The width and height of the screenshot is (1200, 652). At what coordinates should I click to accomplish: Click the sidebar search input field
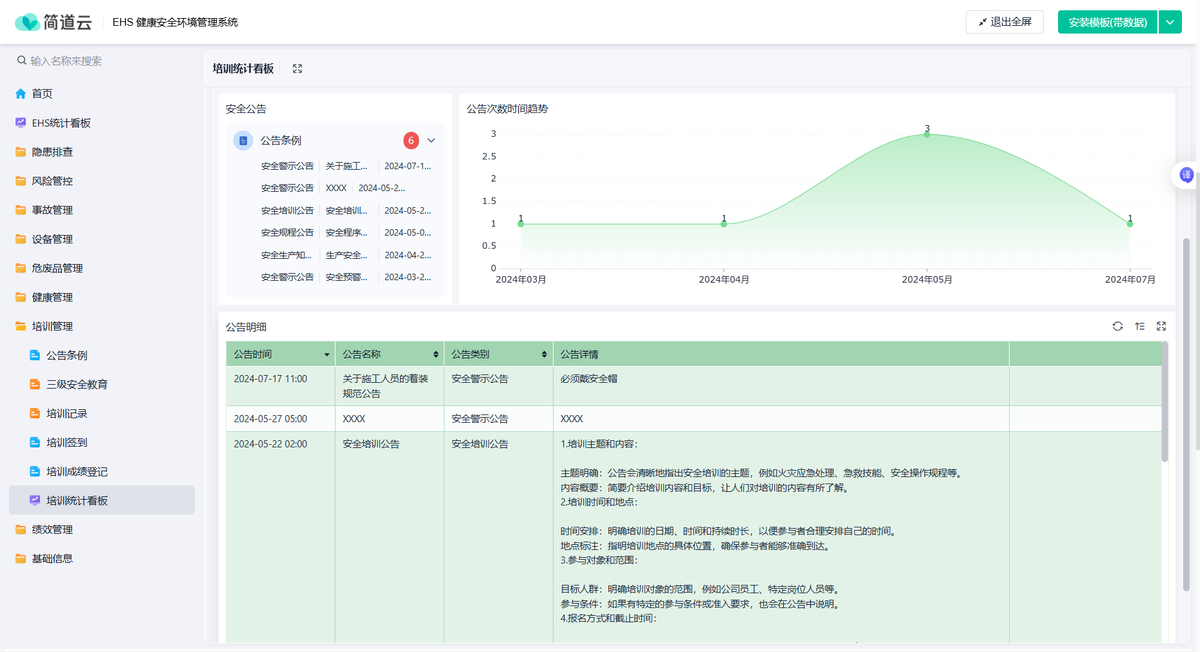pyautogui.click(x=105, y=61)
